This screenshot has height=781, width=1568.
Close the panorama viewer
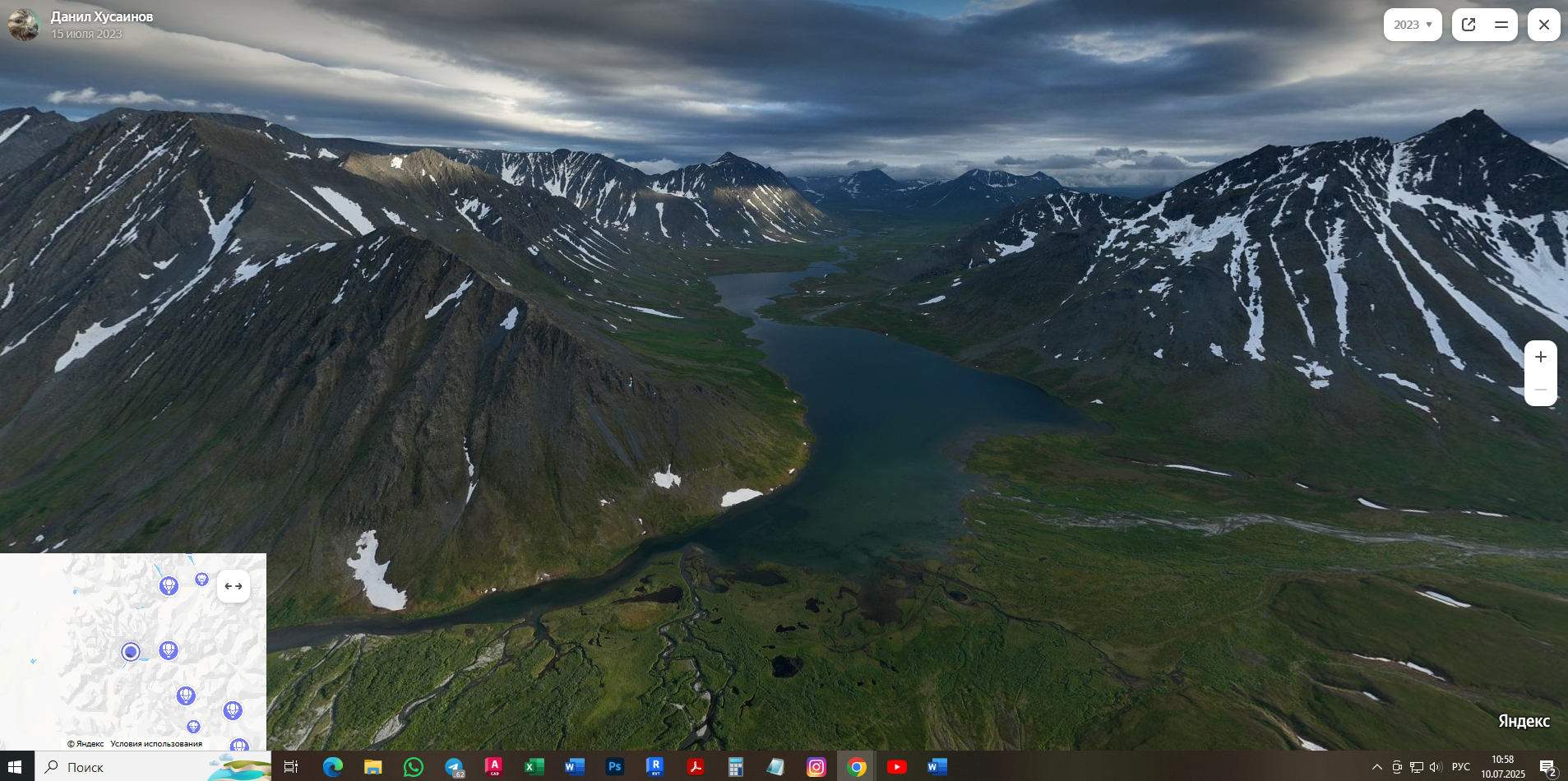coord(1544,25)
